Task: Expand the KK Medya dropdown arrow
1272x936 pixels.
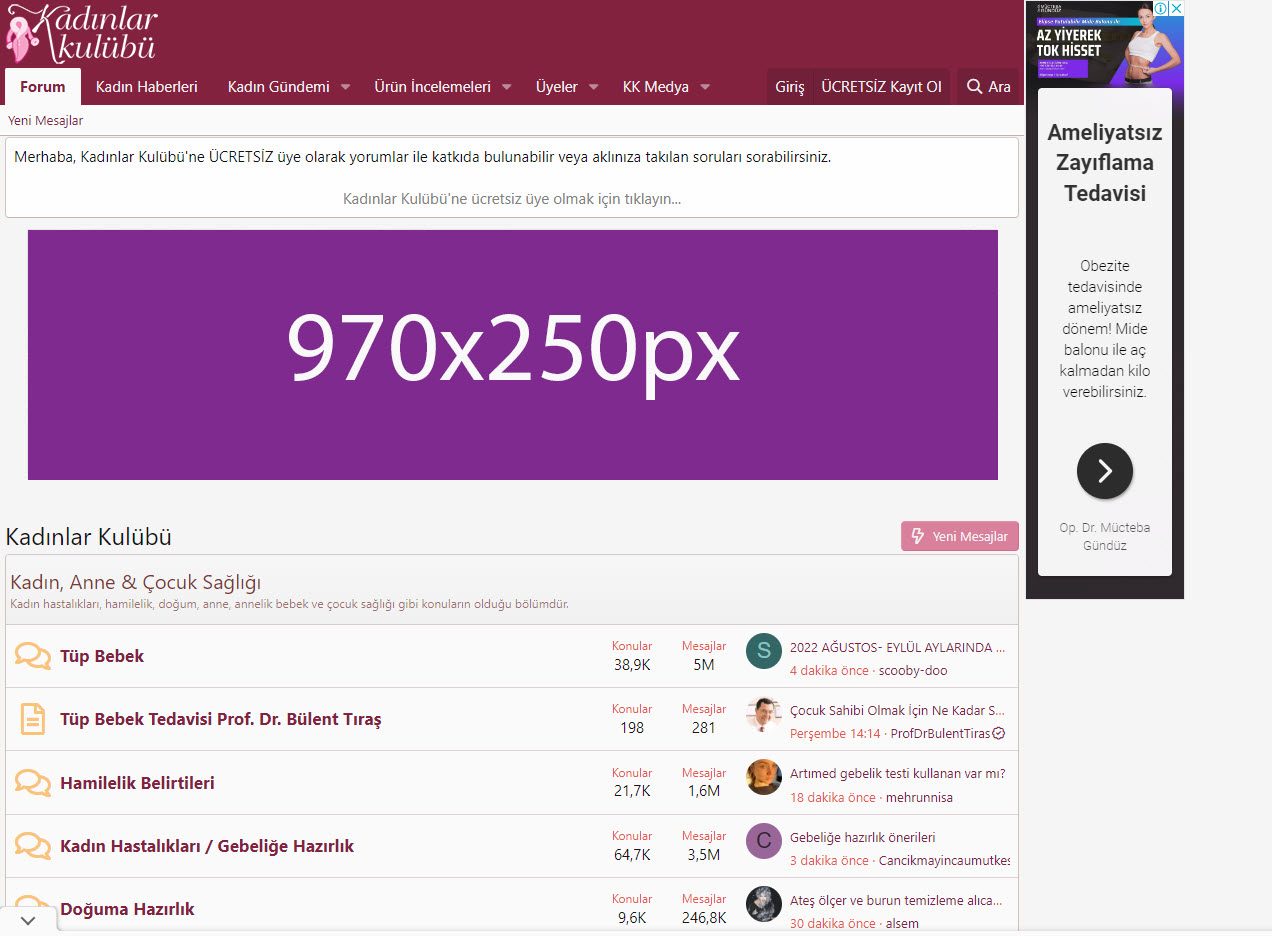Action: click(705, 87)
